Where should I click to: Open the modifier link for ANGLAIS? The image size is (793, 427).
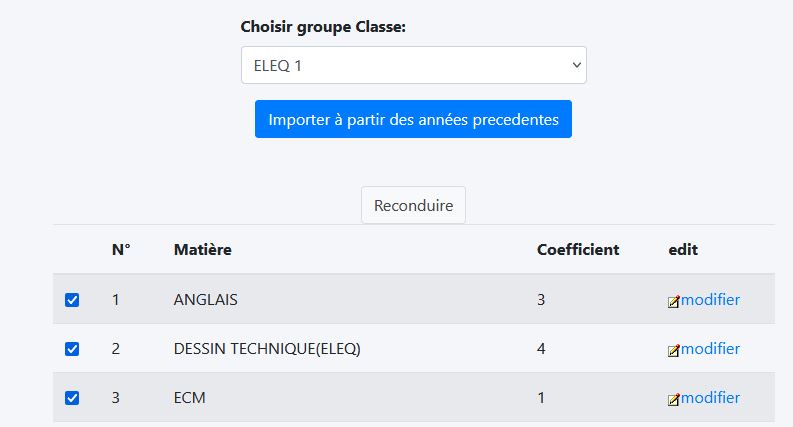710,299
